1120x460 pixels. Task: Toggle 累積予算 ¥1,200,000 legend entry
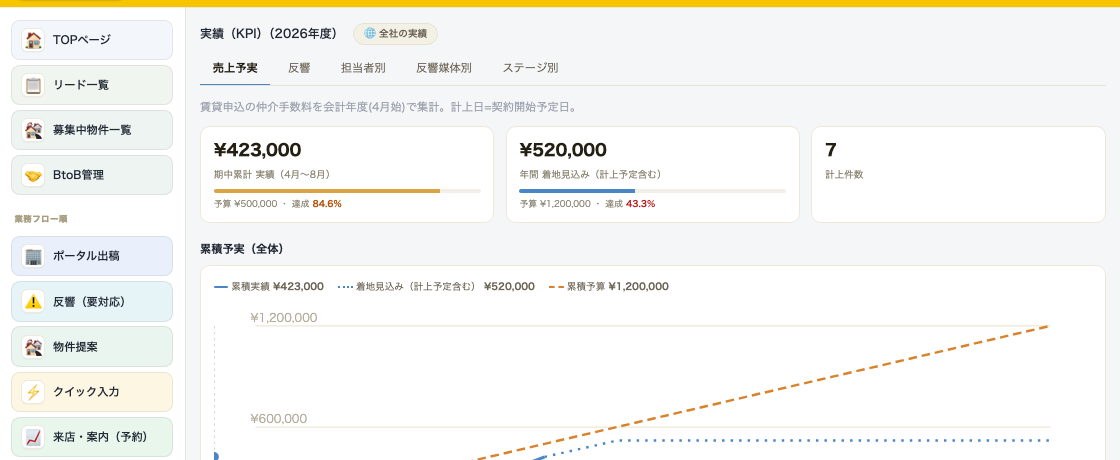pyautogui.click(x=609, y=286)
